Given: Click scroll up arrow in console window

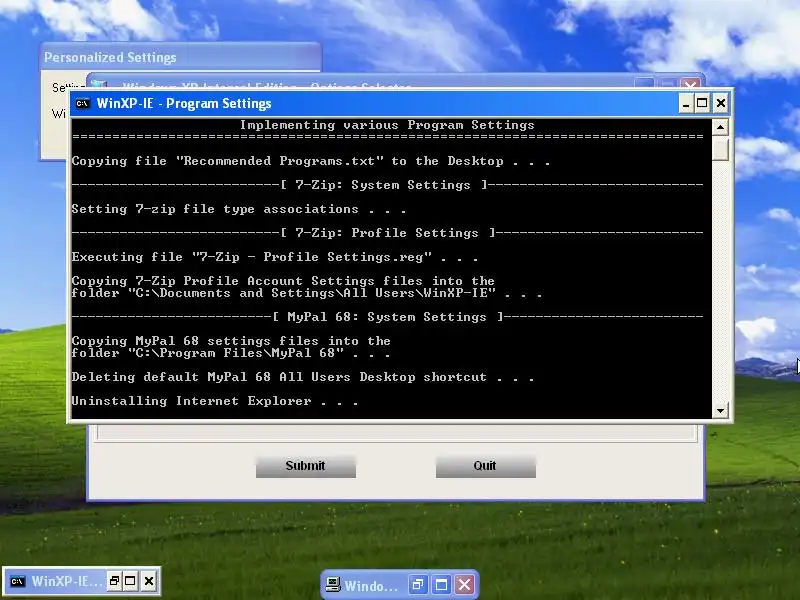Looking at the screenshot, I should [720, 127].
